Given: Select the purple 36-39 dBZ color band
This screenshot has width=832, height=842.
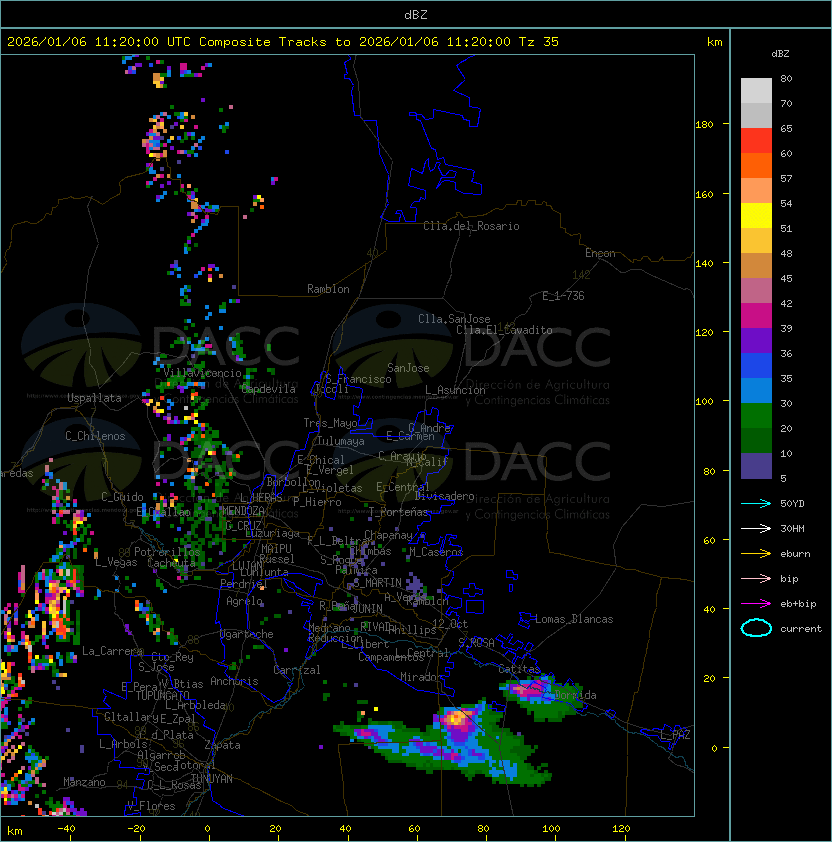Looking at the screenshot, I should [x=756, y=341].
